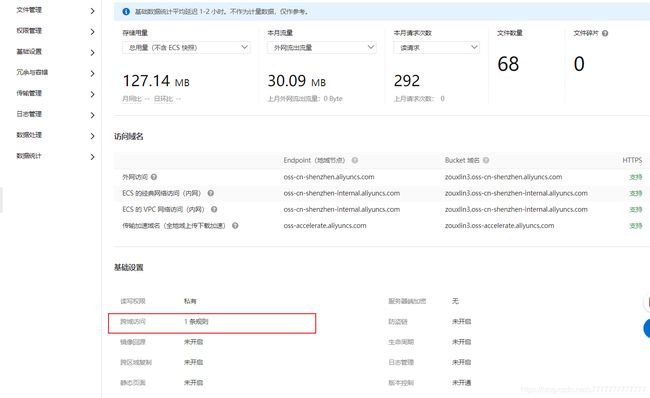Viewport: 650px width, 398px height.
Task: Click 未开启 status for 防盗链
Action: [461, 321]
